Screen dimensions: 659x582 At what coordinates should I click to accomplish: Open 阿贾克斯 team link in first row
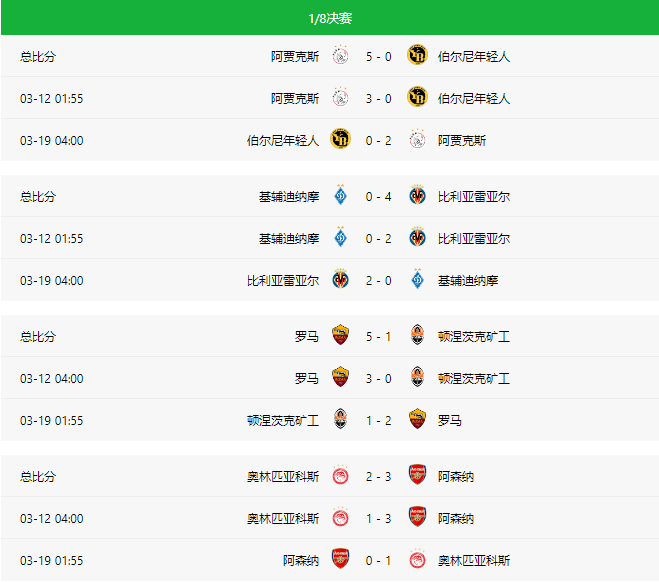[295, 56]
